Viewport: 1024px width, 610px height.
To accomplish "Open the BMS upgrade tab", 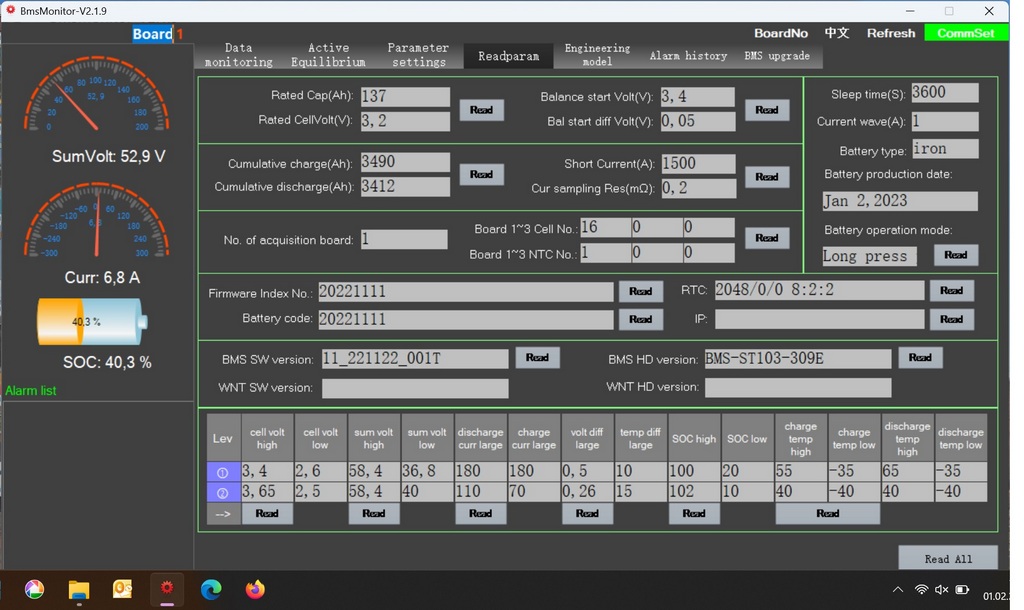I will [x=777, y=56].
